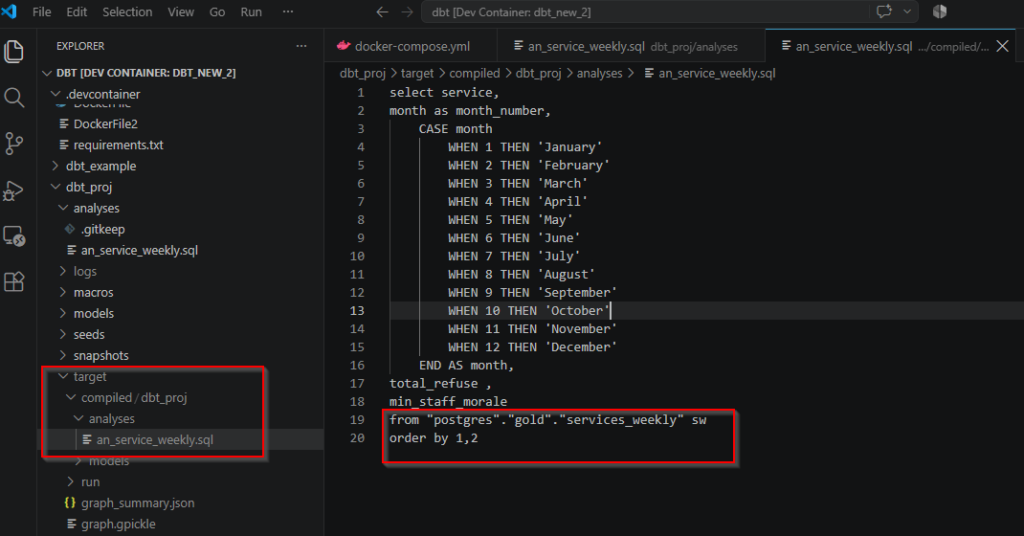Screen dimensions: 1024x536
Task: Click the VS Code logo icon
Action: (9, 12)
